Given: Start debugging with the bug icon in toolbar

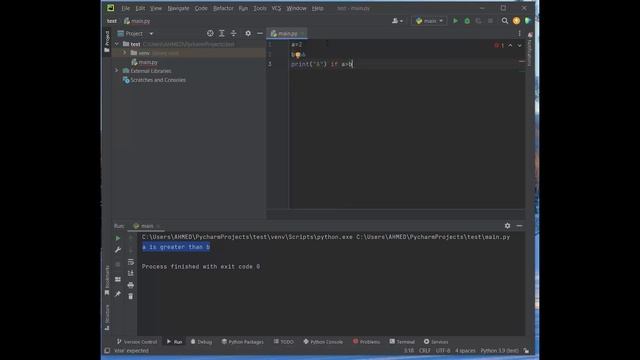Looking at the screenshot, I should click(467, 21).
